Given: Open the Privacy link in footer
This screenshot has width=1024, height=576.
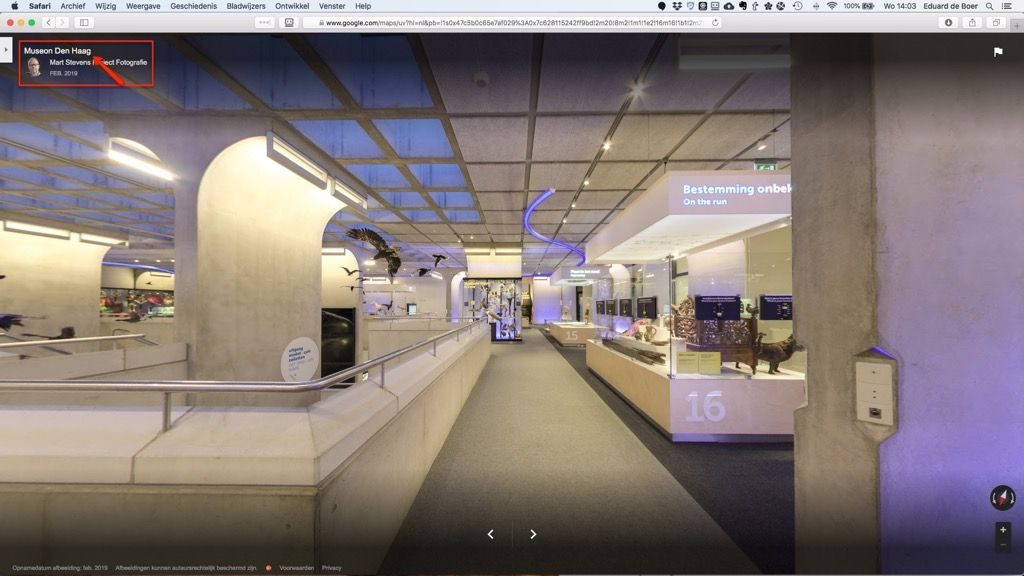Looking at the screenshot, I should coord(331,568).
